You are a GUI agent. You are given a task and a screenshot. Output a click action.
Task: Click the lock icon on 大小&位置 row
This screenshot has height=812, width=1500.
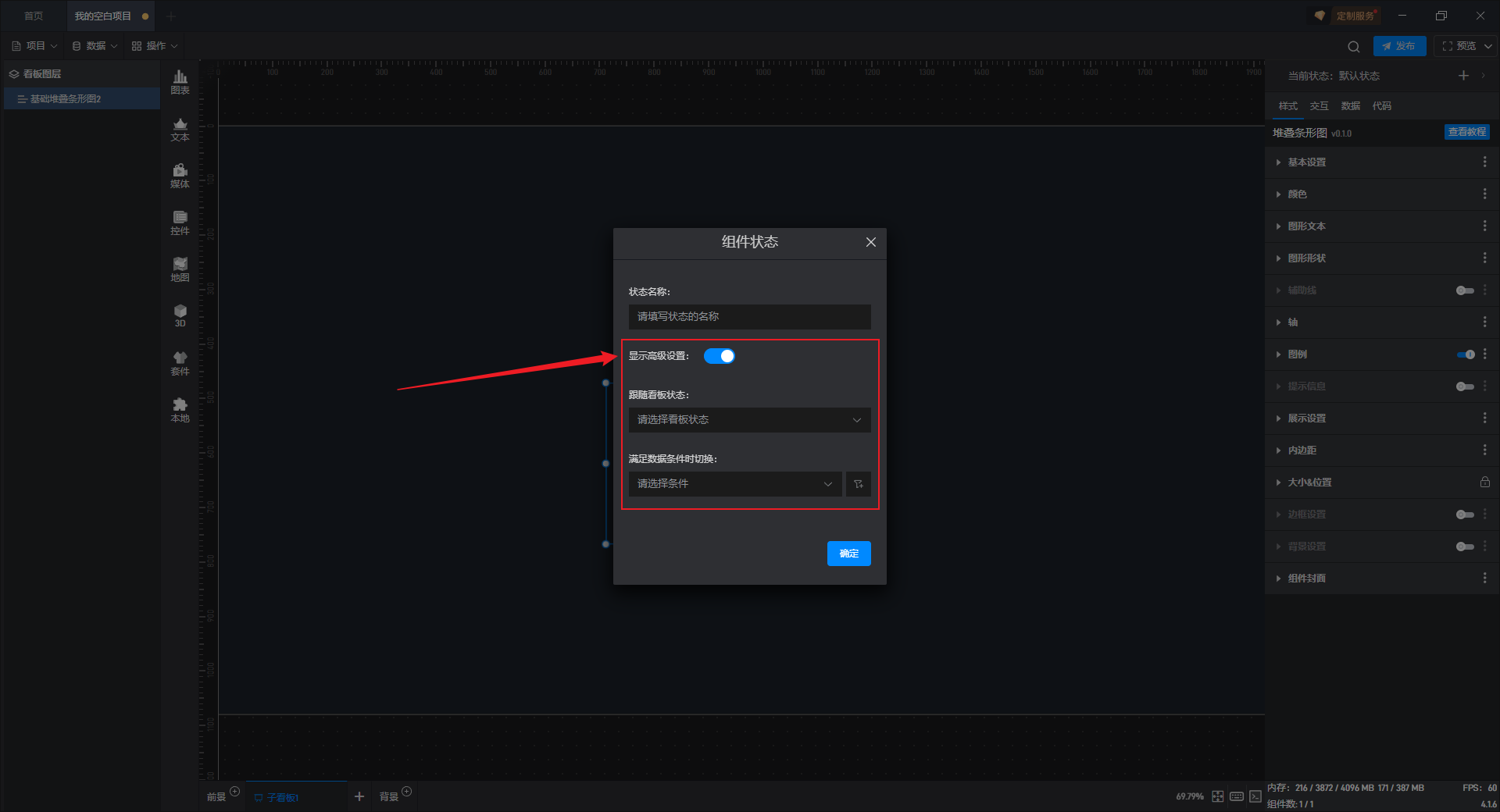click(x=1484, y=482)
